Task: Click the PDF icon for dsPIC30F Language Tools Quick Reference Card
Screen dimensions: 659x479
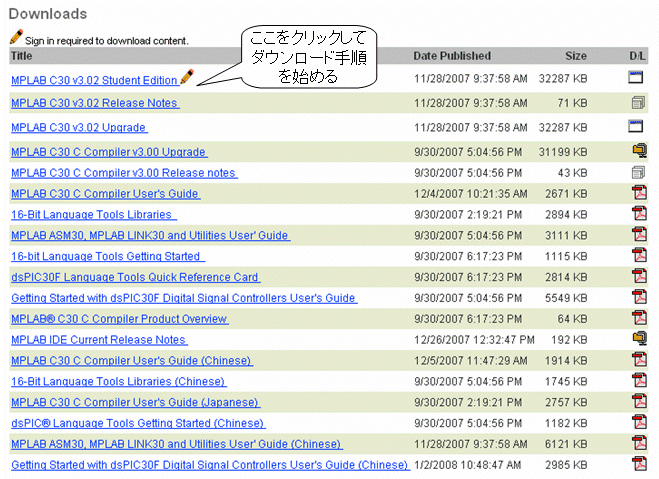Action: click(640, 276)
